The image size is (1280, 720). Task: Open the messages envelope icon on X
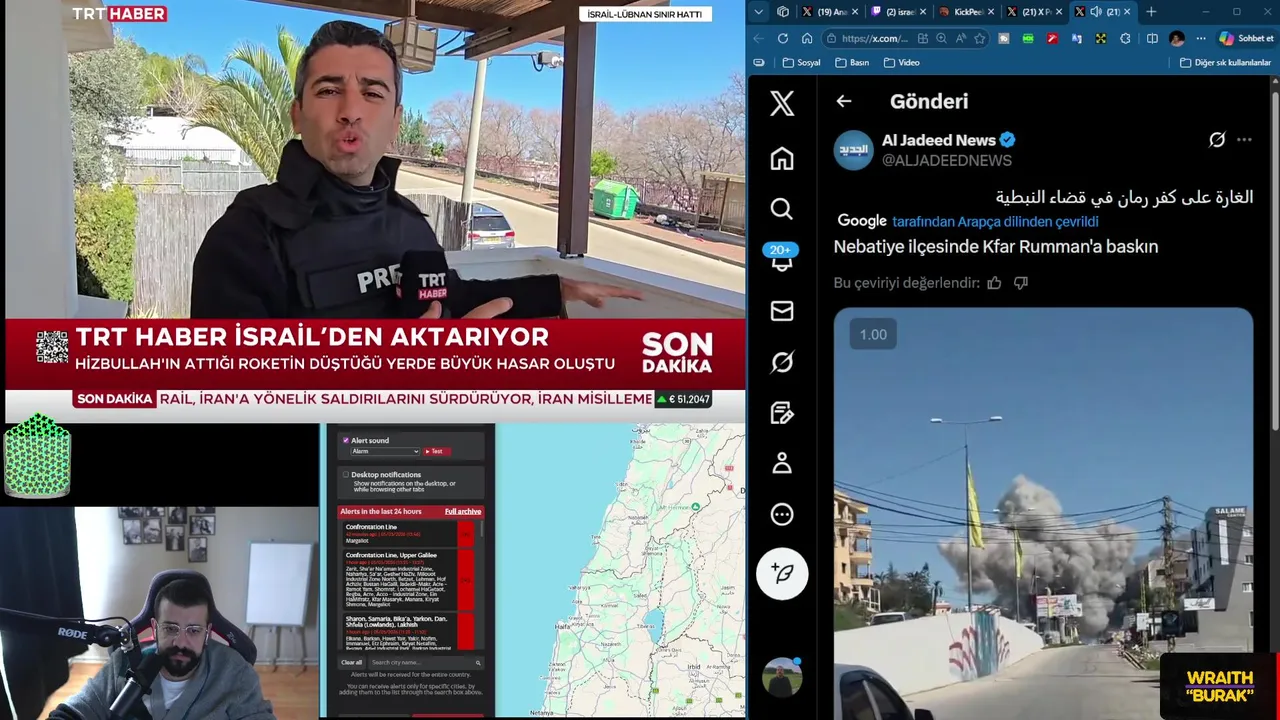pyautogui.click(x=782, y=311)
